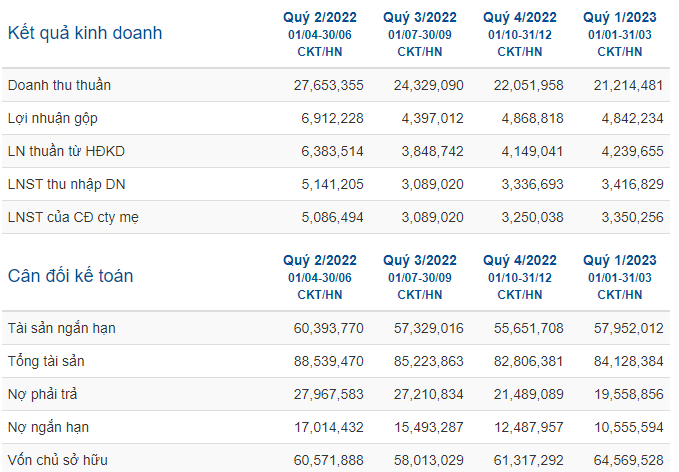Viewport: 679px width, 472px height.
Task: Select Quý 2/2022 header in Cân đối kế toán
Action: [x=320, y=260]
